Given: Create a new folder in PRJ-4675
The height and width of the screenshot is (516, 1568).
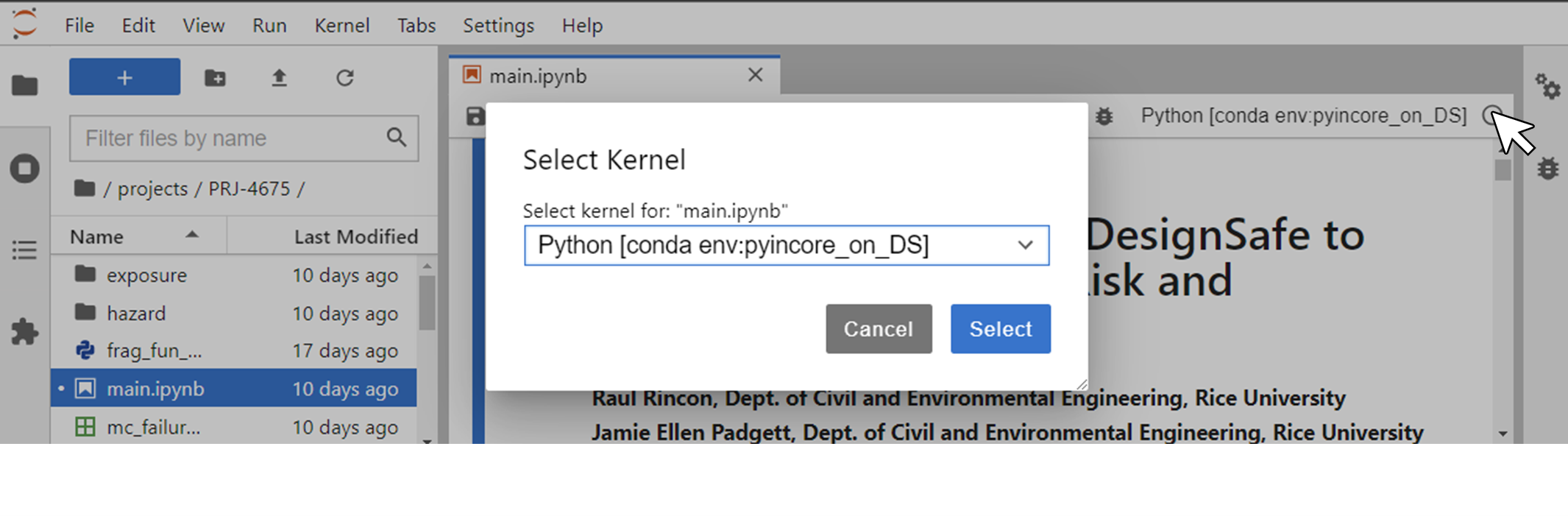Looking at the screenshot, I should (214, 77).
